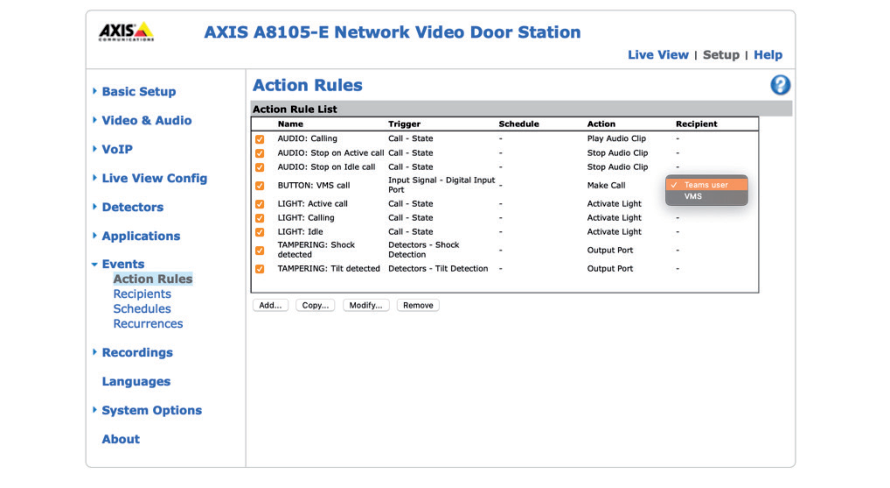The image size is (890, 488).
Task: Select the 'AUDIO: Calling' rule name
Action: coord(307,138)
